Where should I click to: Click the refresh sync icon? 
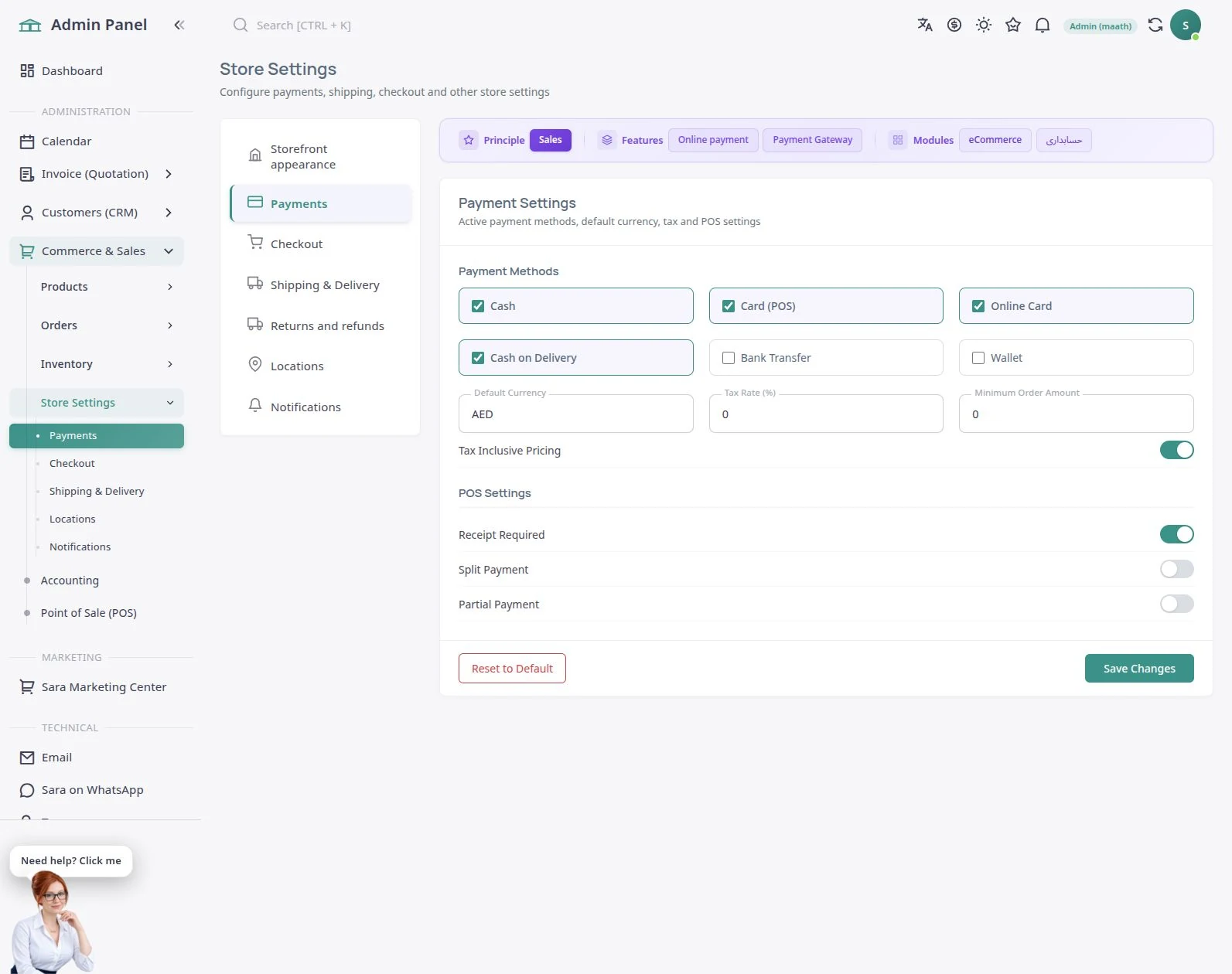click(1155, 25)
